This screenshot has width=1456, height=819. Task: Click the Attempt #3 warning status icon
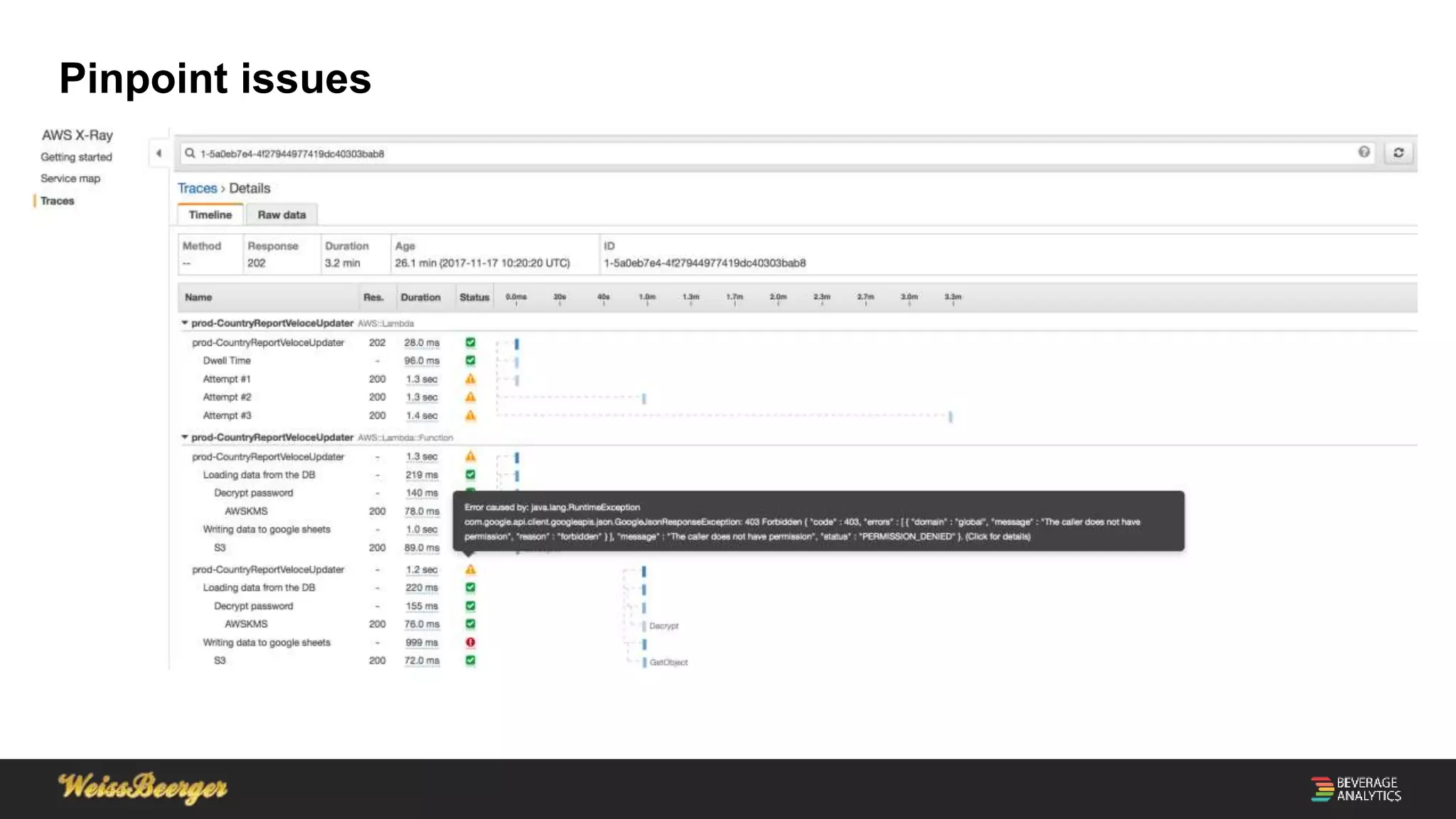coord(470,415)
